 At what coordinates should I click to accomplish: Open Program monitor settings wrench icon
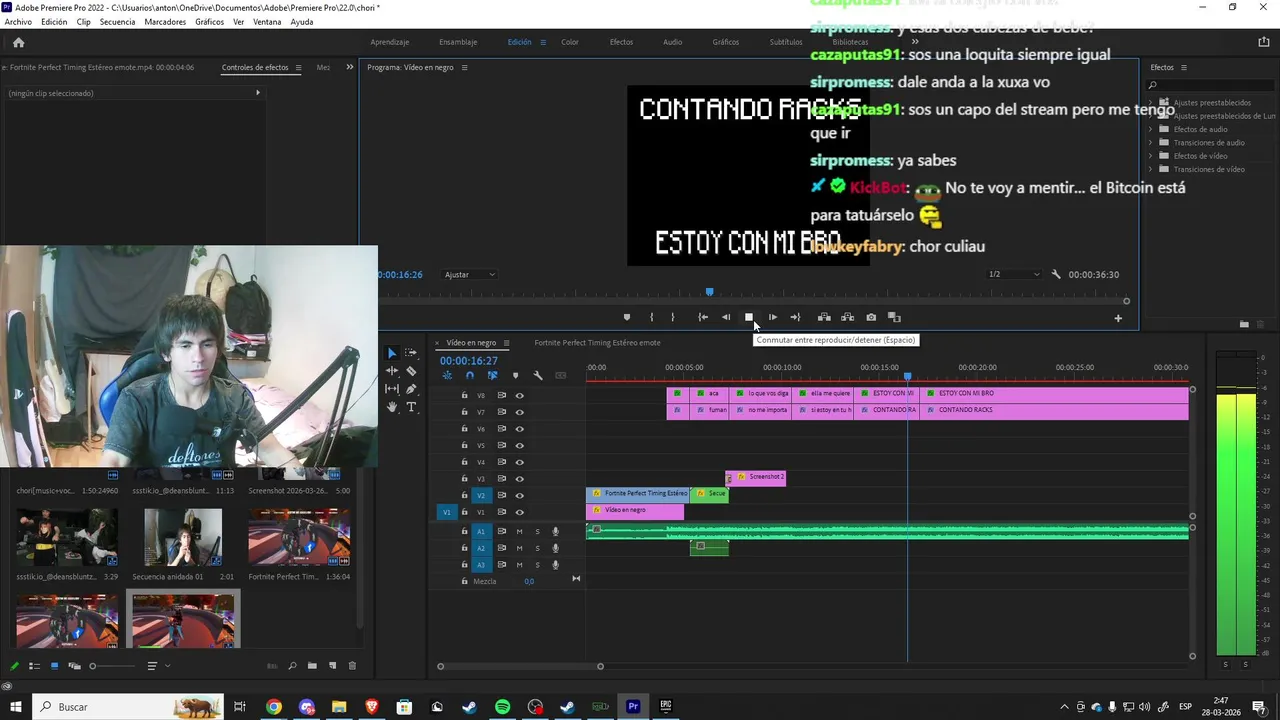pyautogui.click(x=1055, y=274)
